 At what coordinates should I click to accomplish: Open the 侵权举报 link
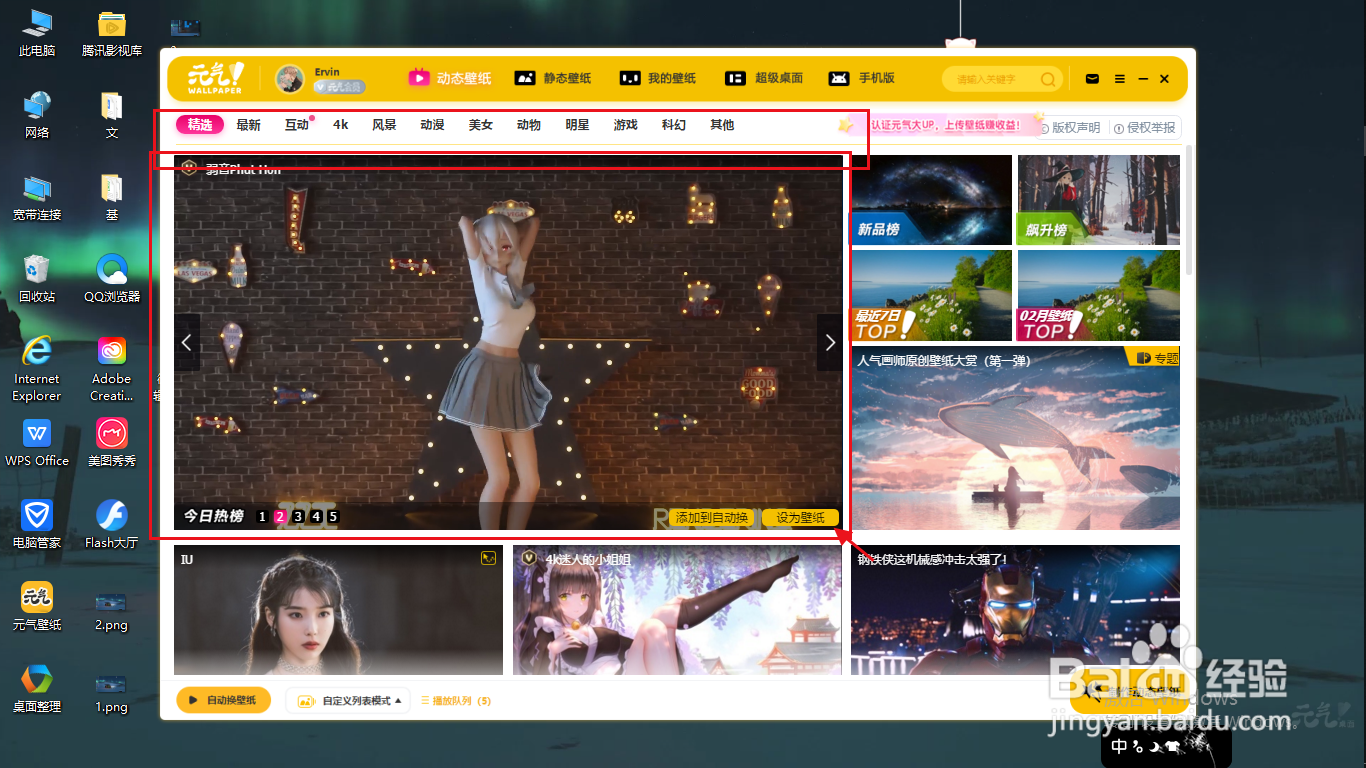pos(1144,128)
